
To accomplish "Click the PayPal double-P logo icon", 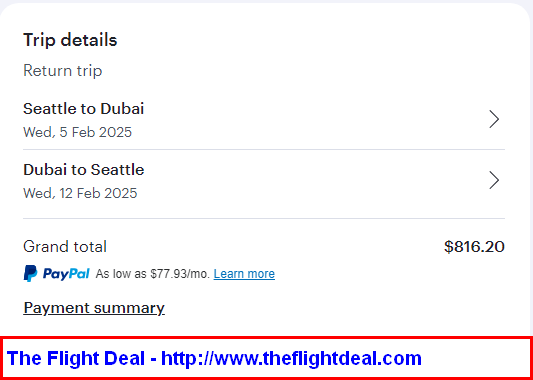I will pos(30,274).
